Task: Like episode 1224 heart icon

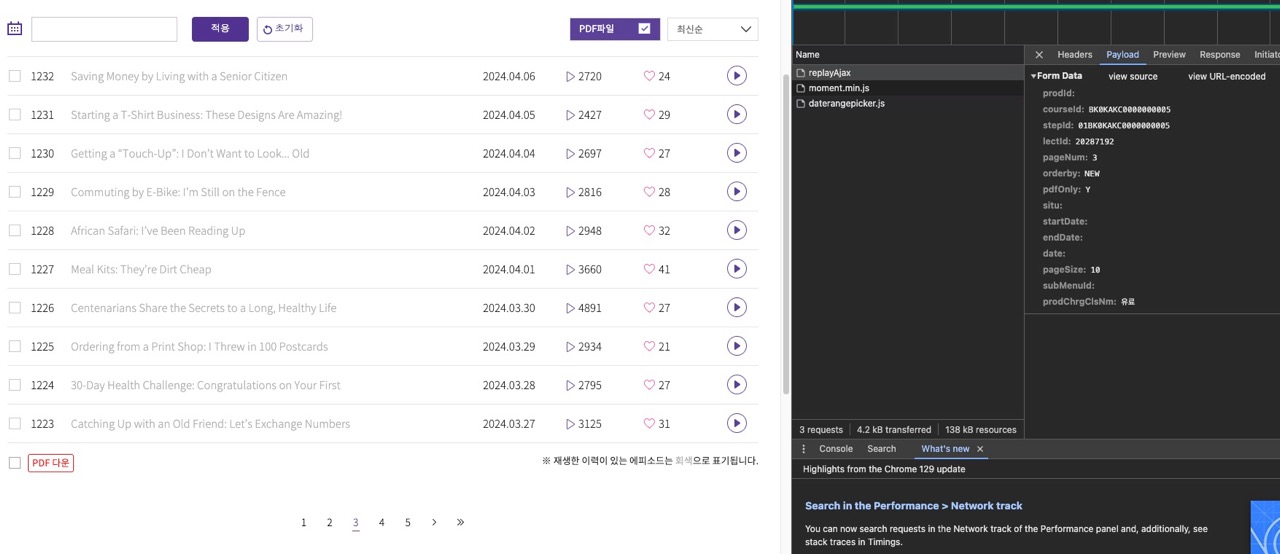Action: pos(649,385)
